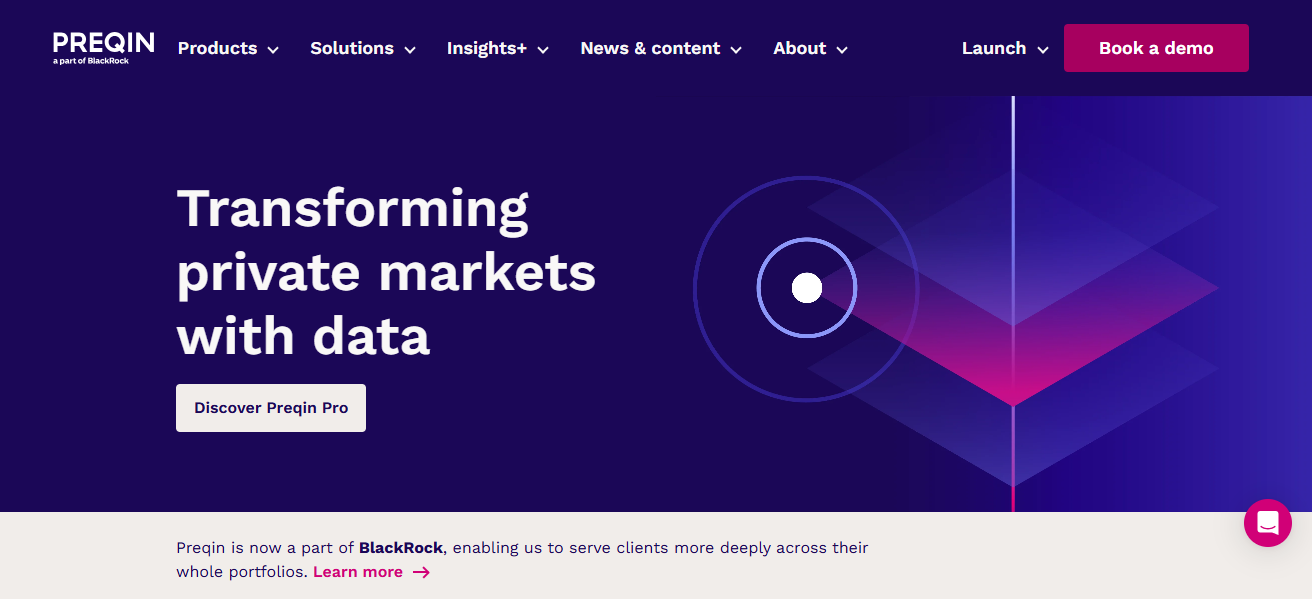Expand the Solutions chevron

pyautogui.click(x=409, y=50)
